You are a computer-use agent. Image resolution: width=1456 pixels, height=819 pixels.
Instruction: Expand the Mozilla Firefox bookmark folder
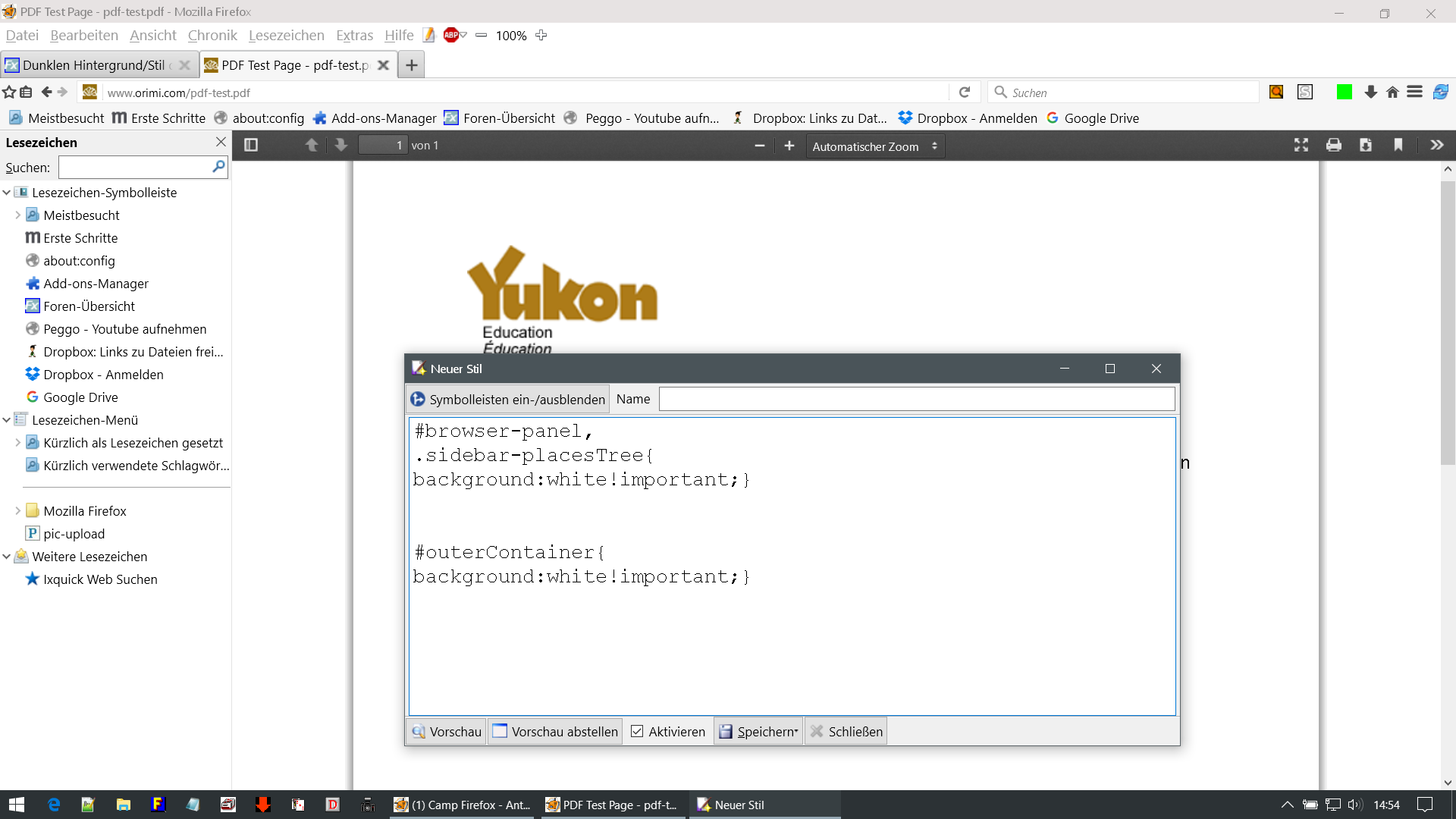(x=17, y=511)
